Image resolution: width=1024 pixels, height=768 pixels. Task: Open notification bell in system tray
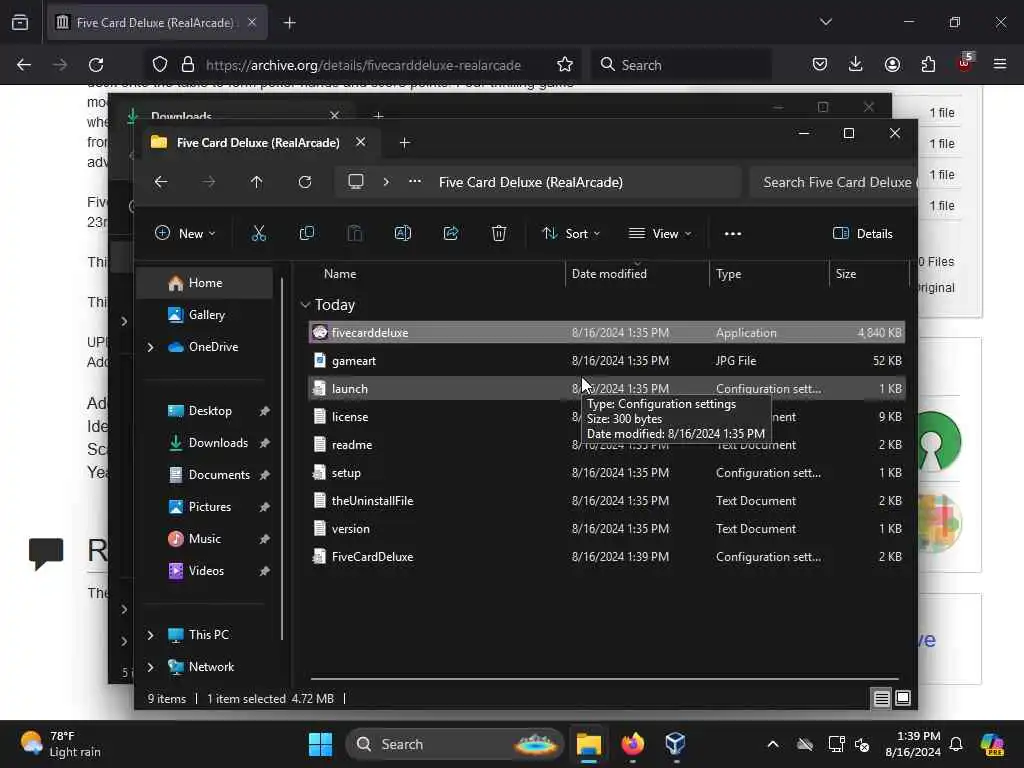coord(956,744)
